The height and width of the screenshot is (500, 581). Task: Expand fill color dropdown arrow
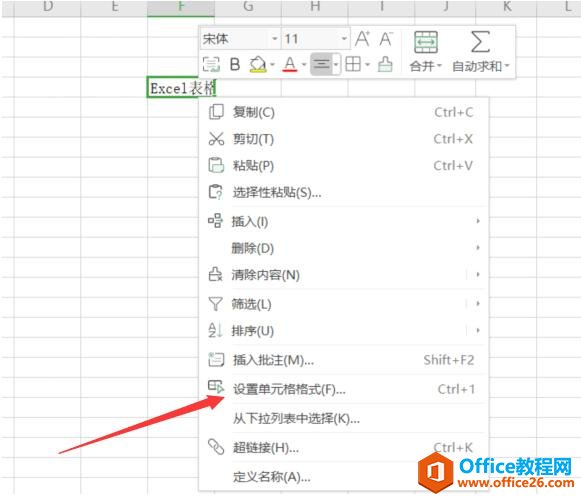[272, 64]
